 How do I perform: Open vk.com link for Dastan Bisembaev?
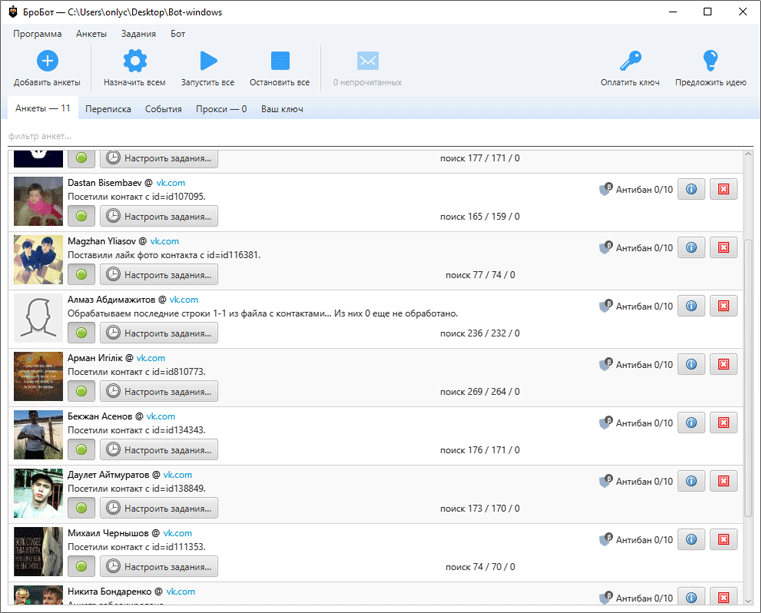click(170, 183)
